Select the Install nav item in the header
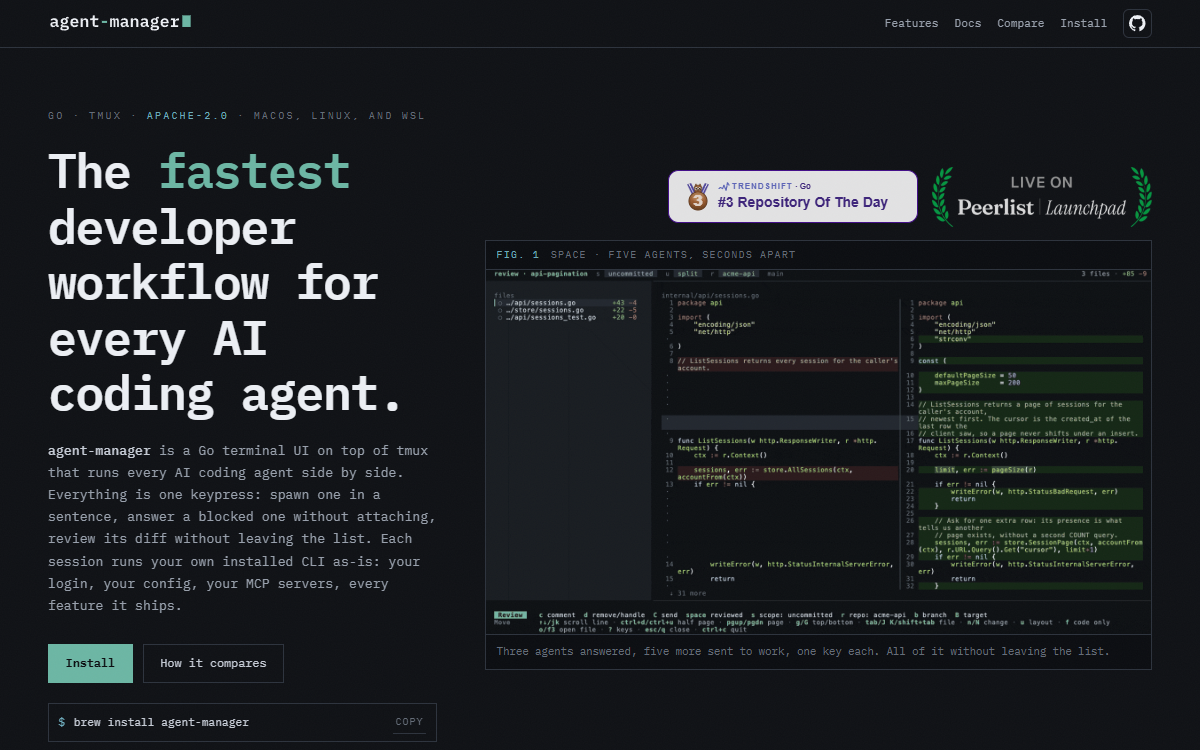 (1083, 23)
